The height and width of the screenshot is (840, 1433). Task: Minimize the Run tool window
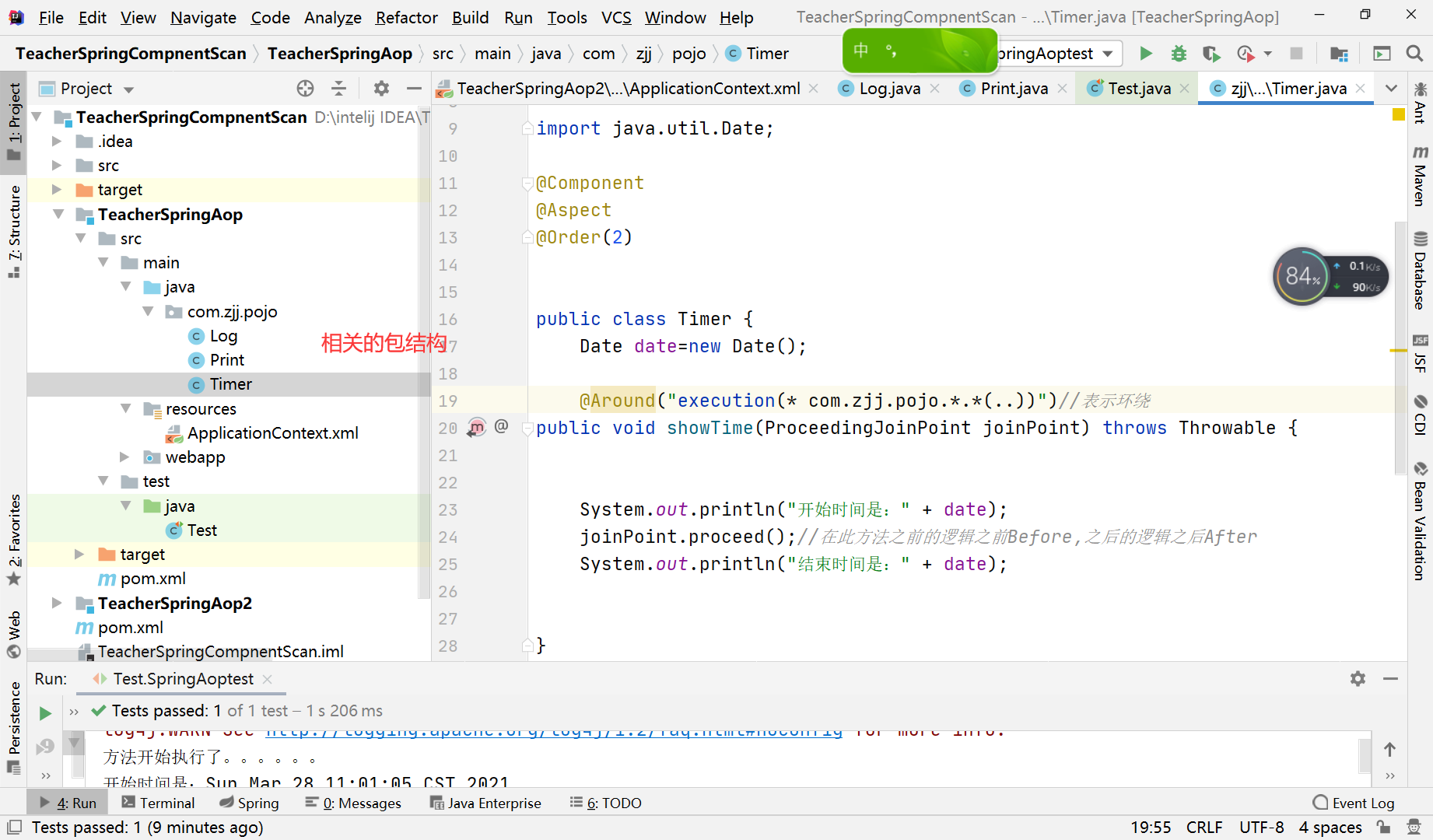(x=1391, y=679)
